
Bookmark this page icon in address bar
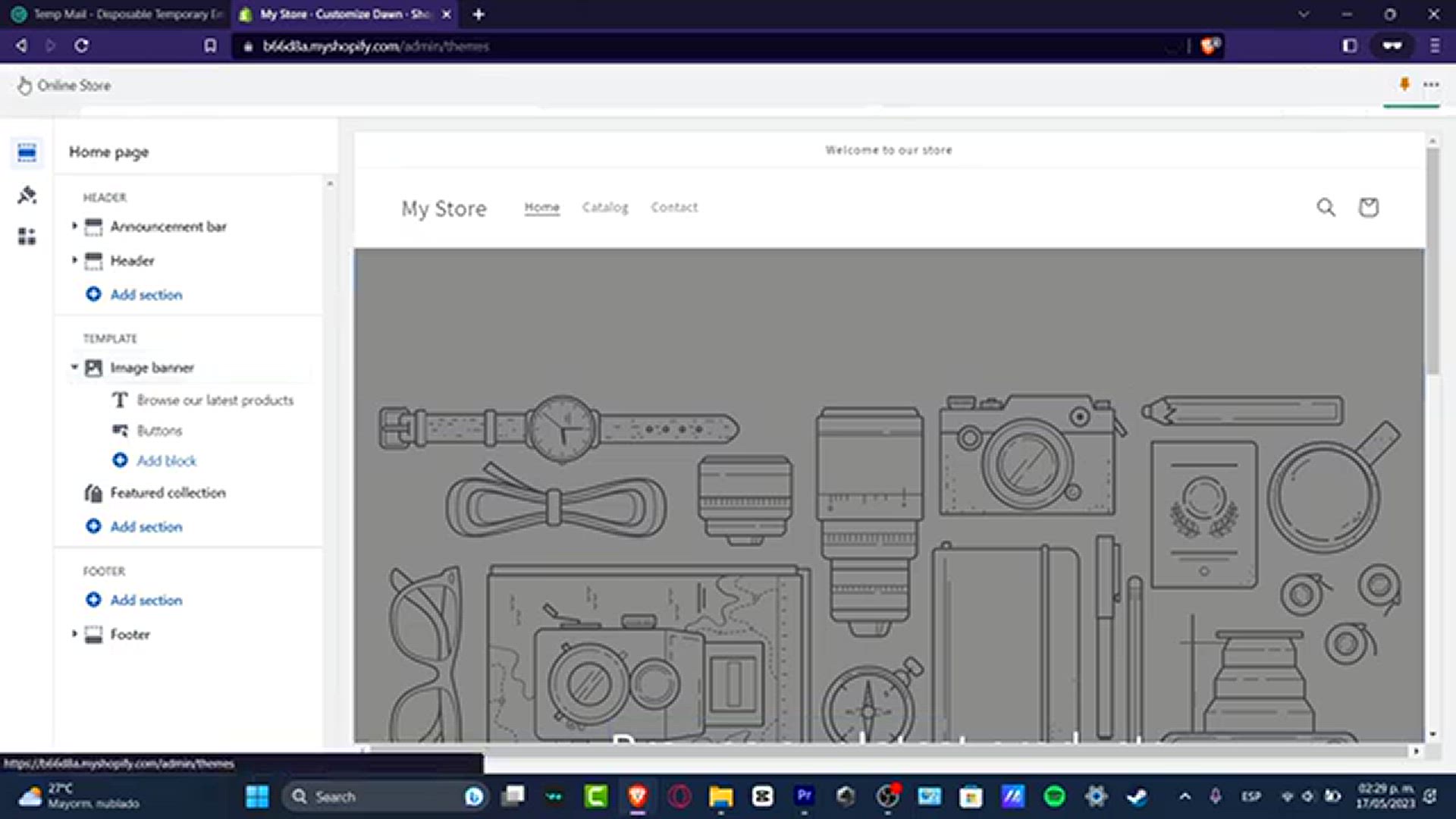coord(210,46)
